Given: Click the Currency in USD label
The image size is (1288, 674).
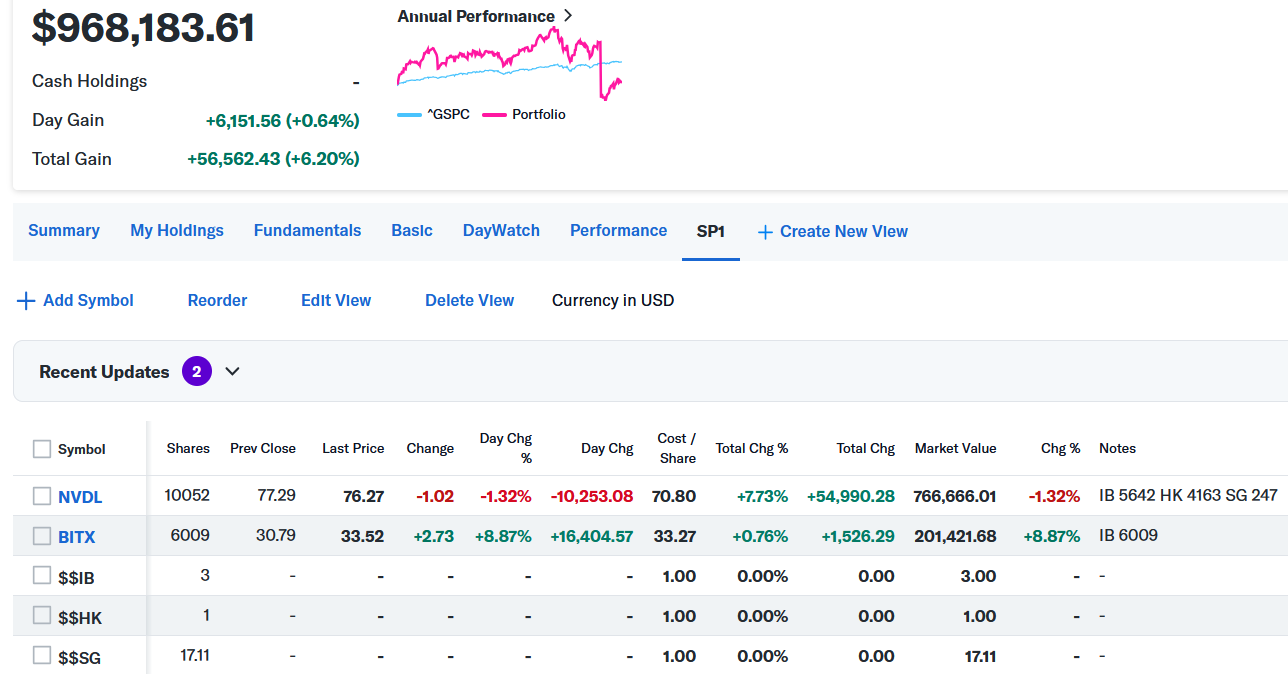Looking at the screenshot, I should tap(613, 301).
